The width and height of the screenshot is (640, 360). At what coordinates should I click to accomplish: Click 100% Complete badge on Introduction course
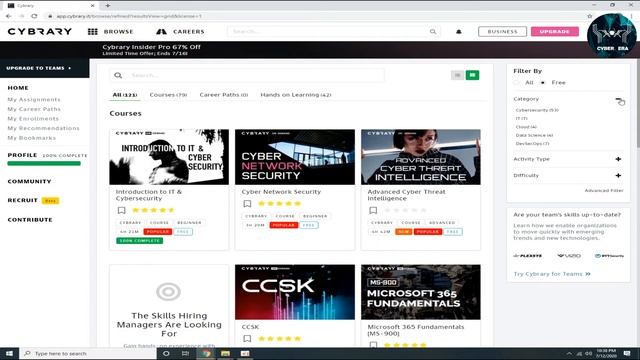140,241
